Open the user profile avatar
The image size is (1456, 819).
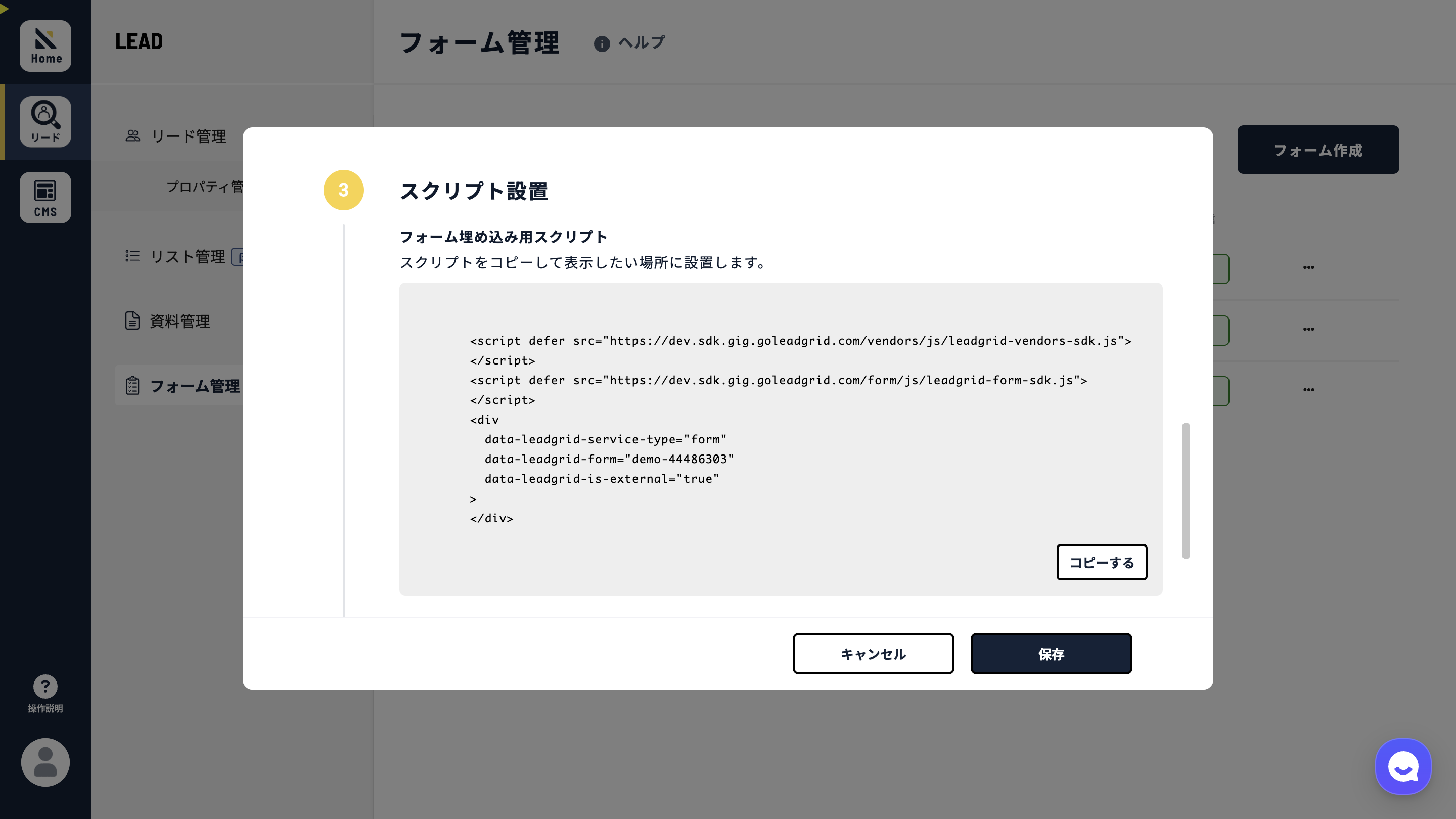pyautogui.click(x=45, y=762)
